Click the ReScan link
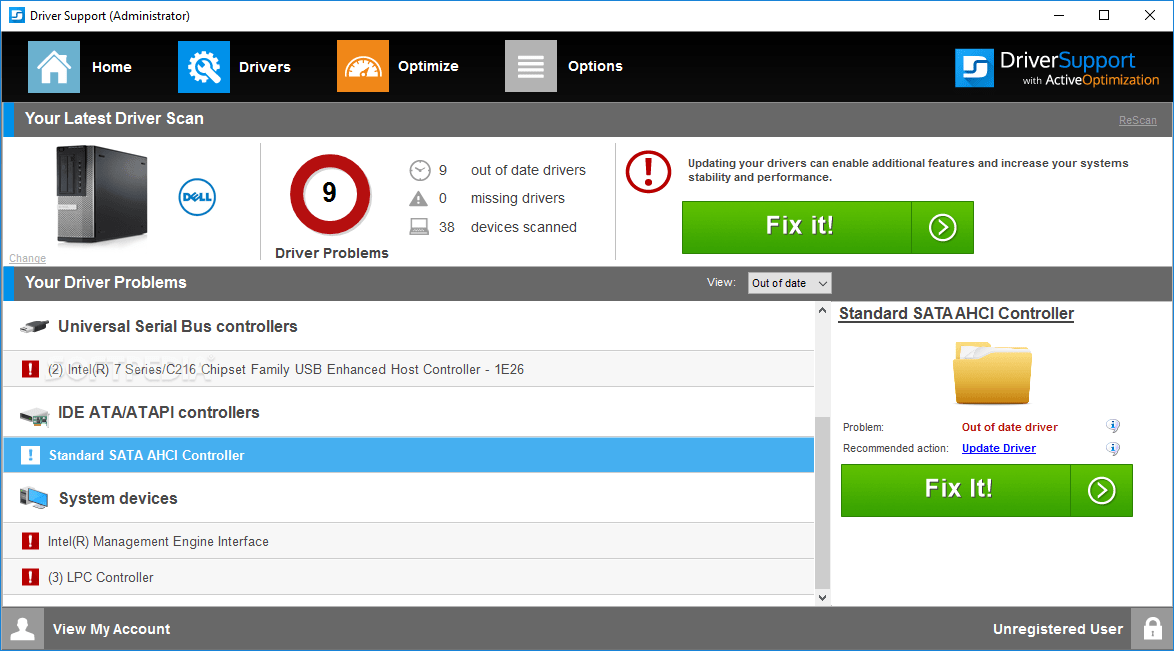 click(1137, 121)
